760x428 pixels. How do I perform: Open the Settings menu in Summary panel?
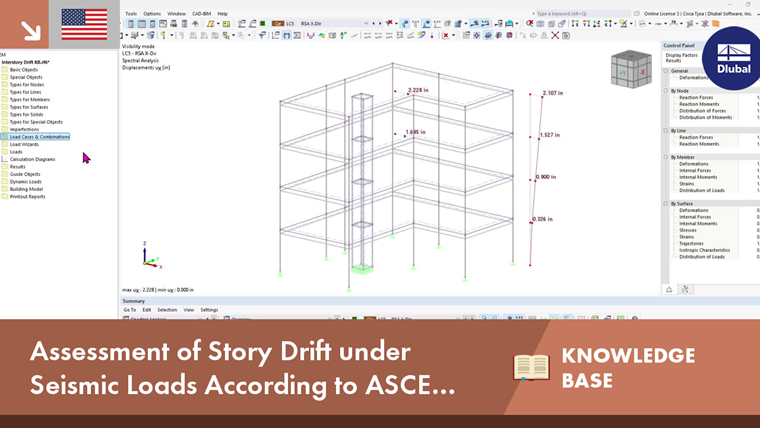click(209, 310)
